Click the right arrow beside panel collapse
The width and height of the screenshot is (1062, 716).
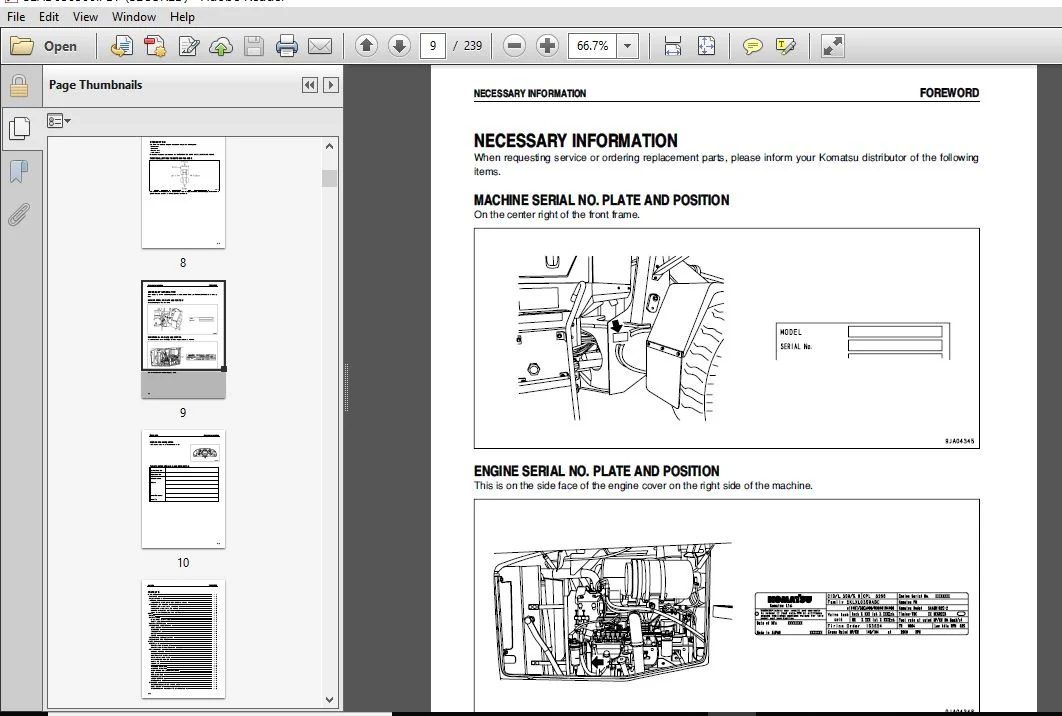point(331,85)
